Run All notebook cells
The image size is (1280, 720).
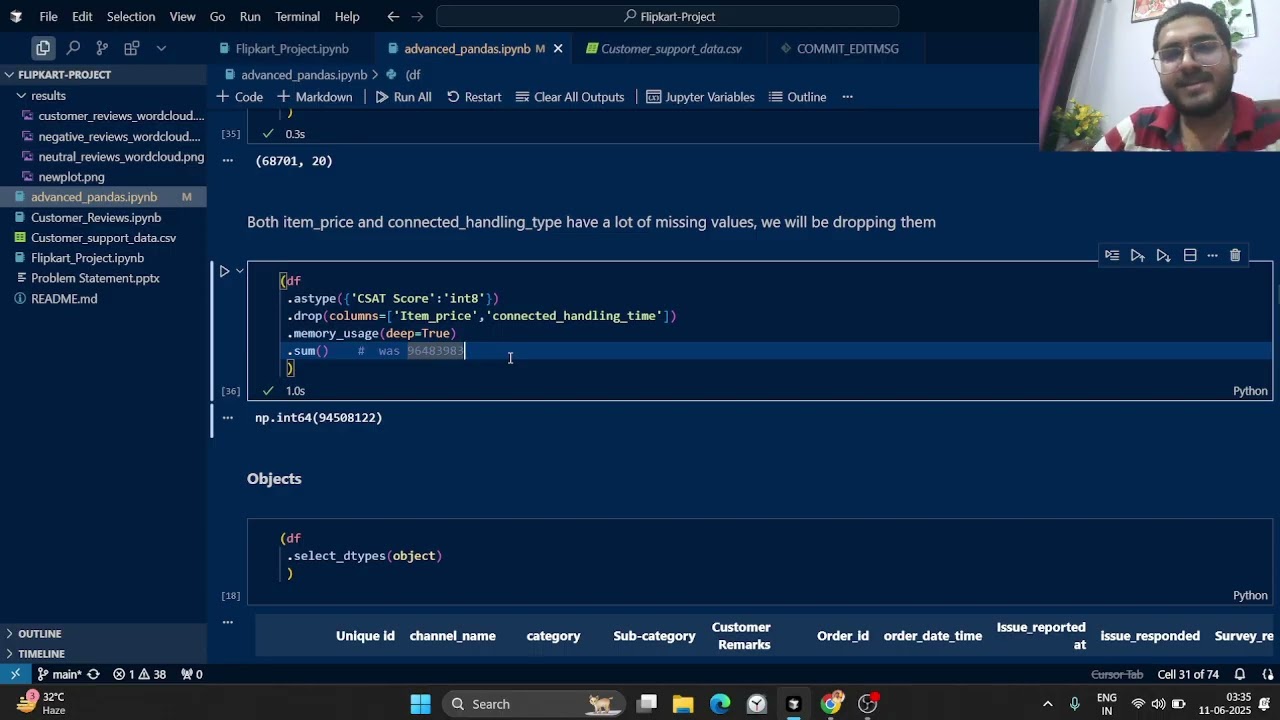tap(404, 97)
